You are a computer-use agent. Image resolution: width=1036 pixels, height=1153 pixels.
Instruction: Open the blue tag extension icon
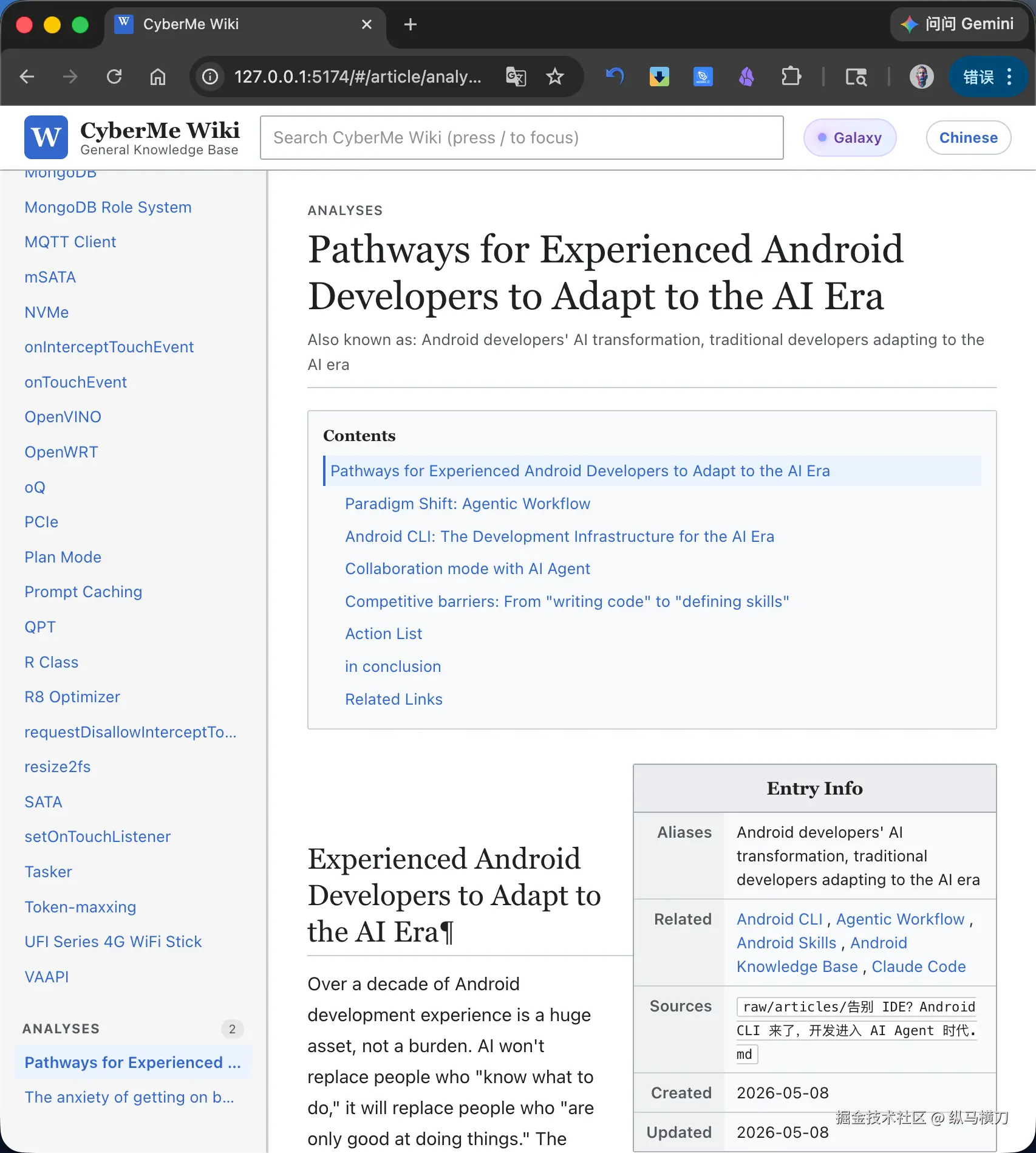[x=703, y=77]
